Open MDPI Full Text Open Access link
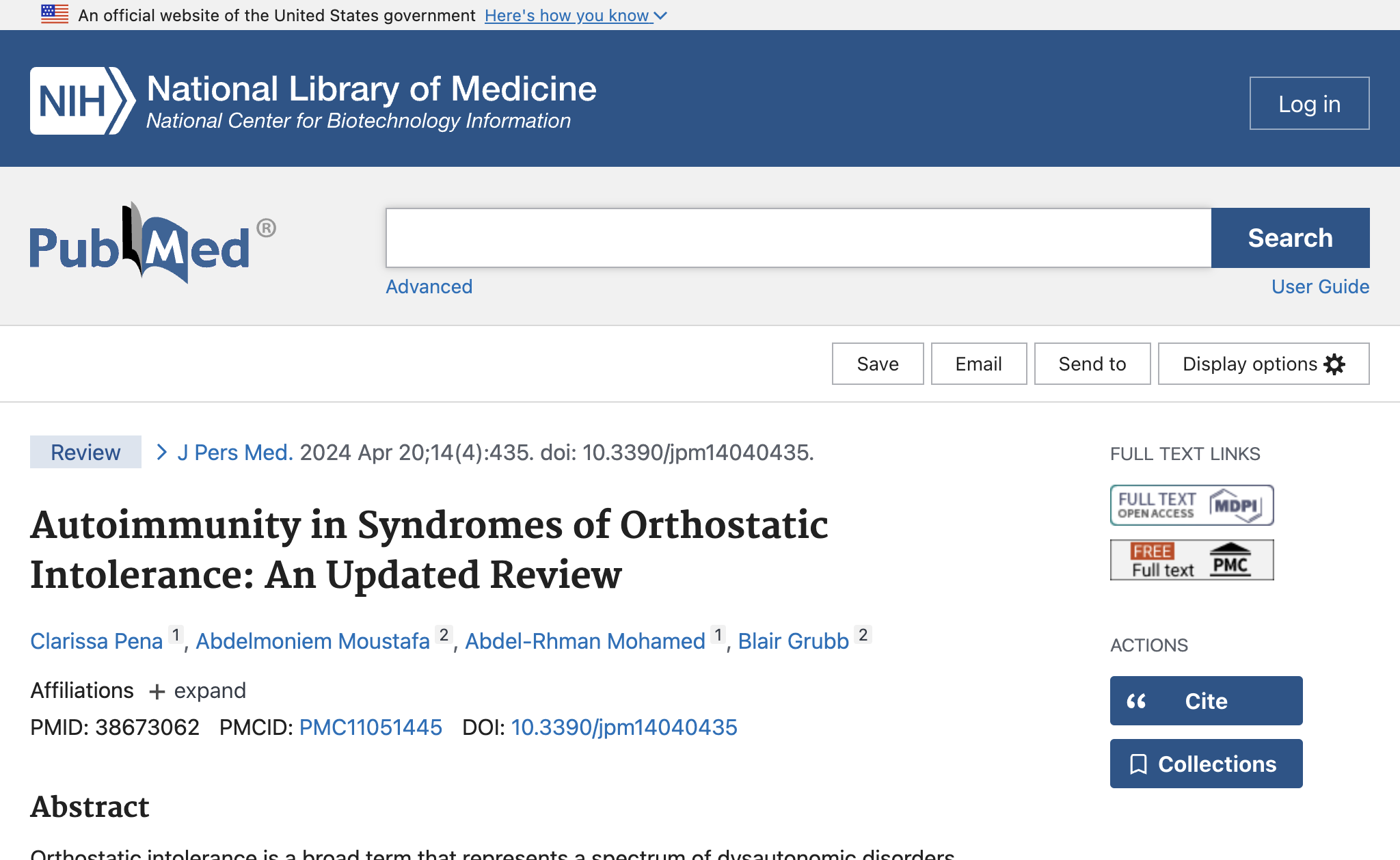Image resolution: width=1400 pixels, height=860 pixels. (1192, 505)
